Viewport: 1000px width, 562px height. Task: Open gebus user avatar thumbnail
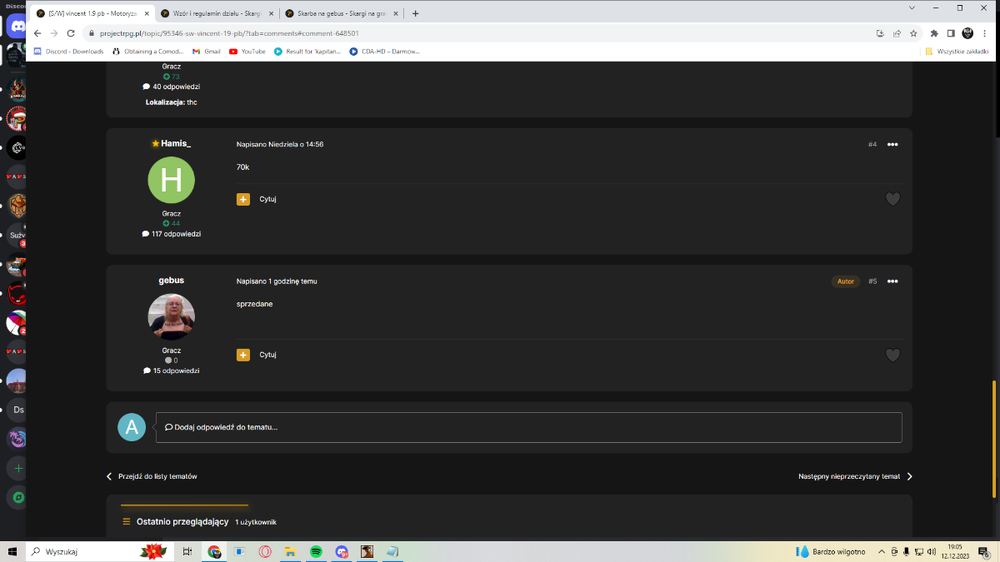click(171, 316)
